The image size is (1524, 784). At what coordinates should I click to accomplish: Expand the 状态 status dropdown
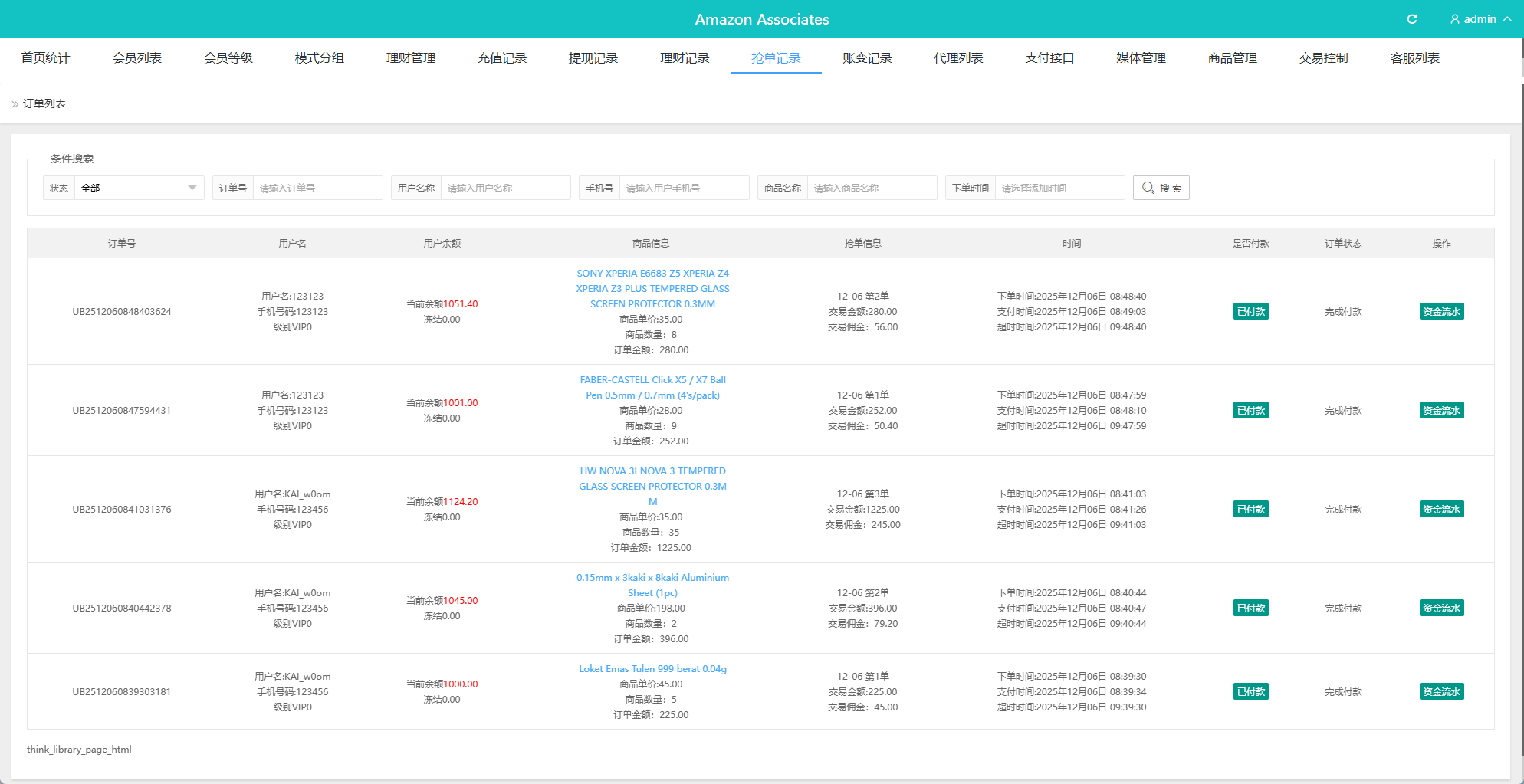[x=139, y=188]
